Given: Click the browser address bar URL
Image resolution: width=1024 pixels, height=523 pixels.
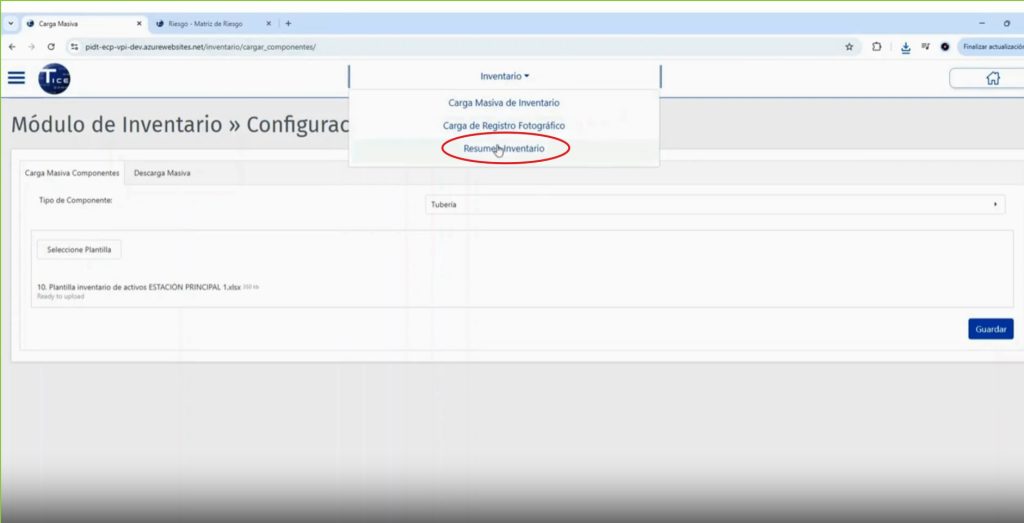Looking at the screenshot, I should (200, 46).
